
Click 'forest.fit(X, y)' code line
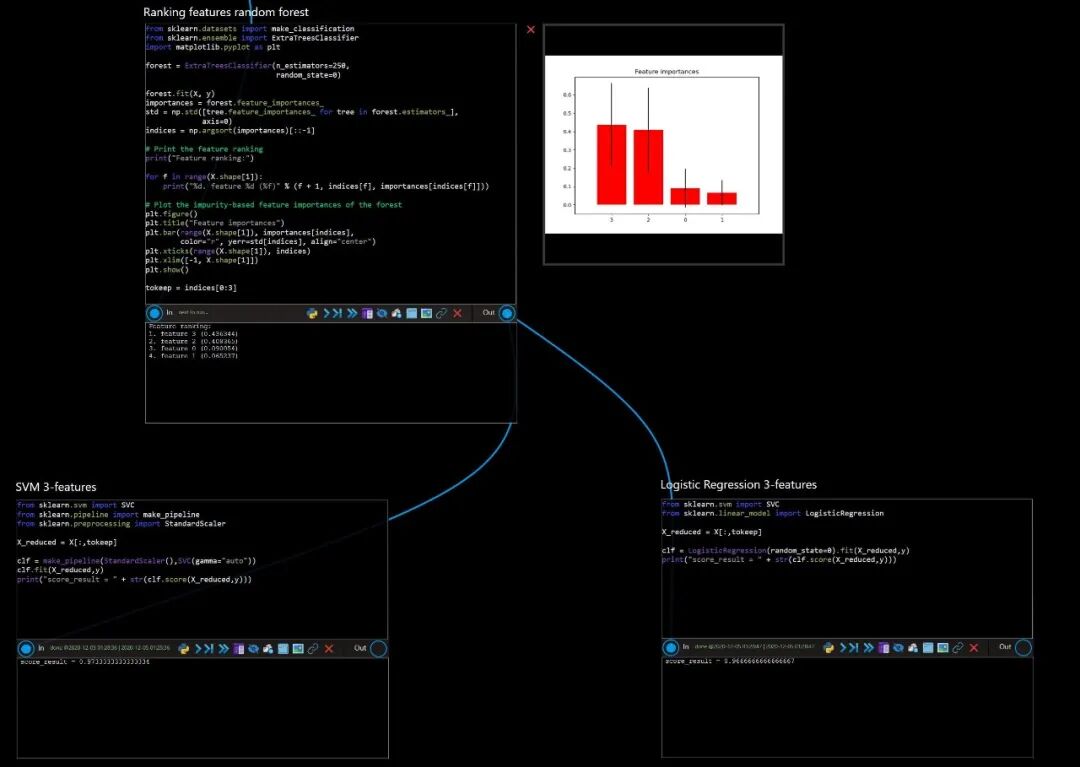[x=180, y=94]
